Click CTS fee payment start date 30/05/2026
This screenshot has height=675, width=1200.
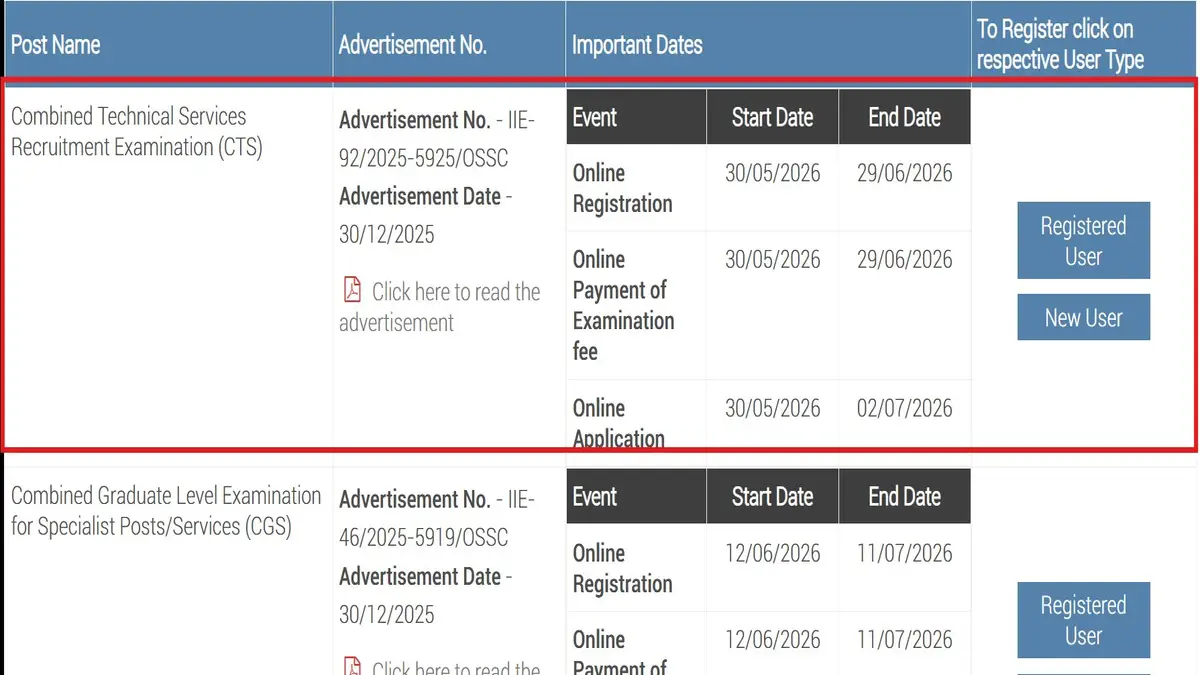pyautogui.click(x=772, y=259)
